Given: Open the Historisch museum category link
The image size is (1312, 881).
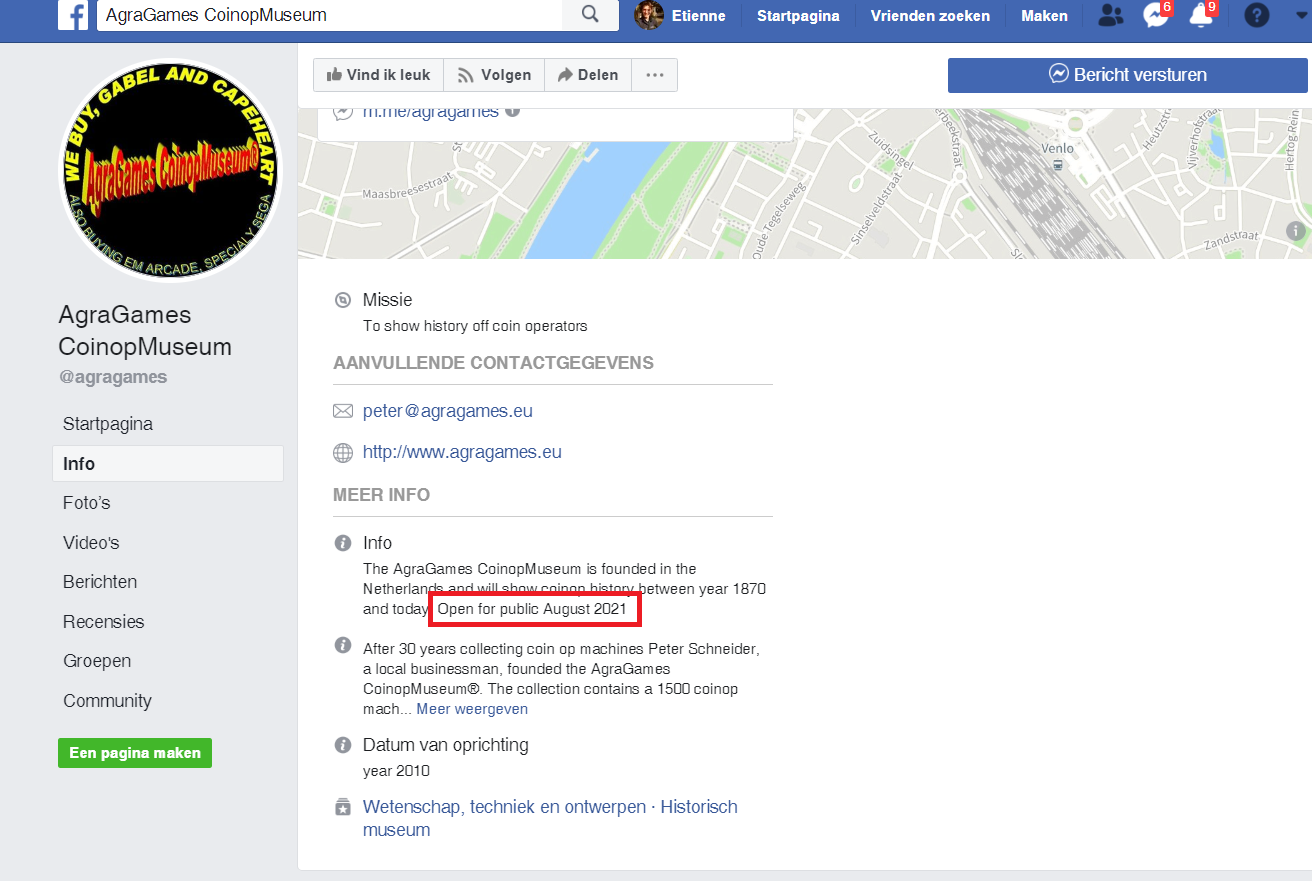Looking at the screenshot, I should (x=550, y=818).
